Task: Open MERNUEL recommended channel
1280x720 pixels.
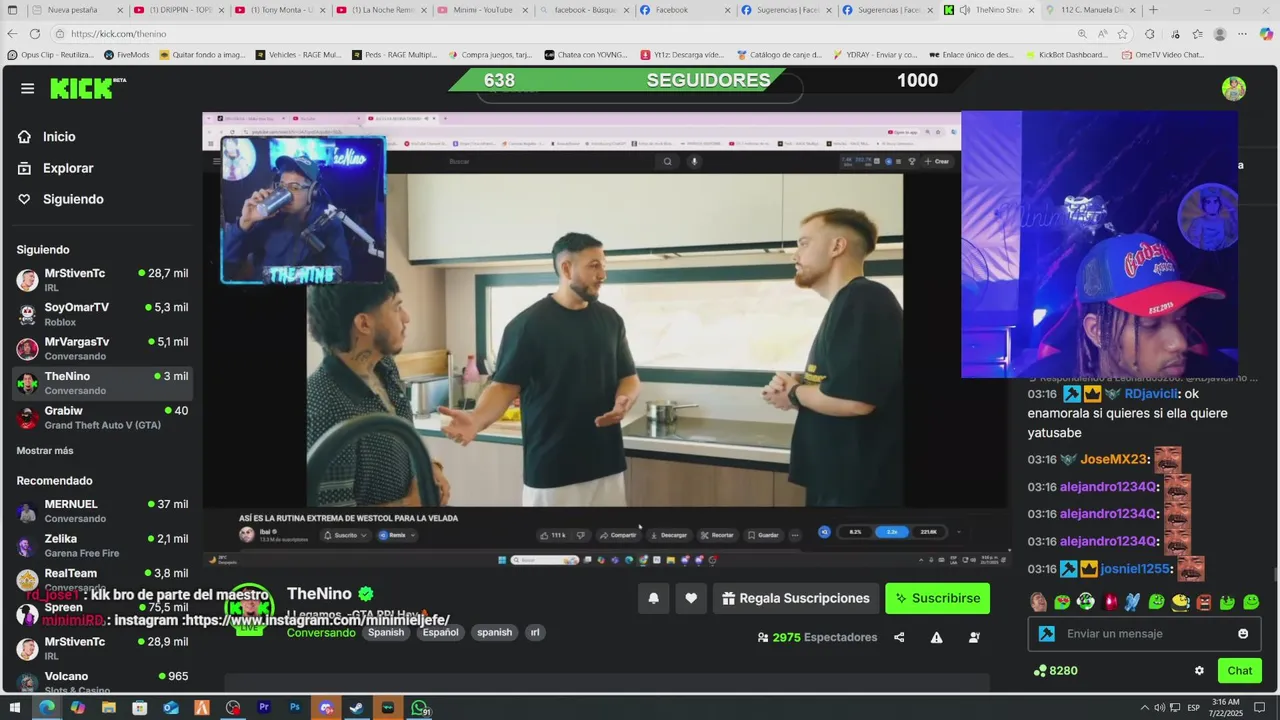Action: point(102,511)
